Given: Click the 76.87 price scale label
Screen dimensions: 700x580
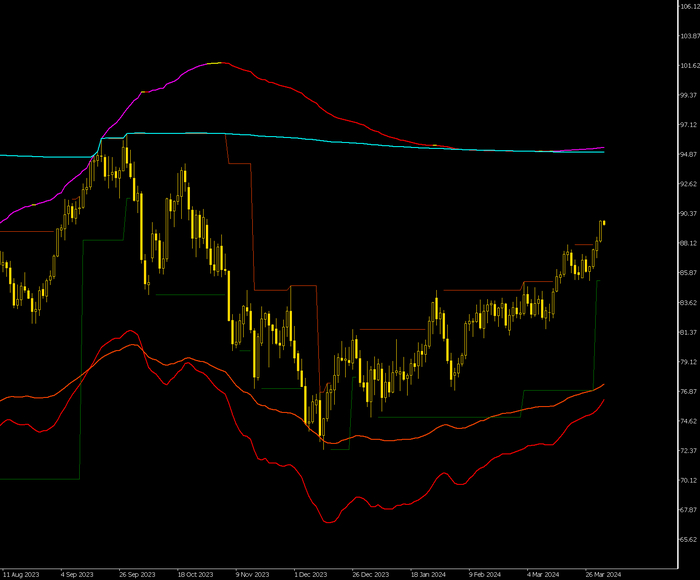Looking at the screenshot, I should click(x=690, y=392).
